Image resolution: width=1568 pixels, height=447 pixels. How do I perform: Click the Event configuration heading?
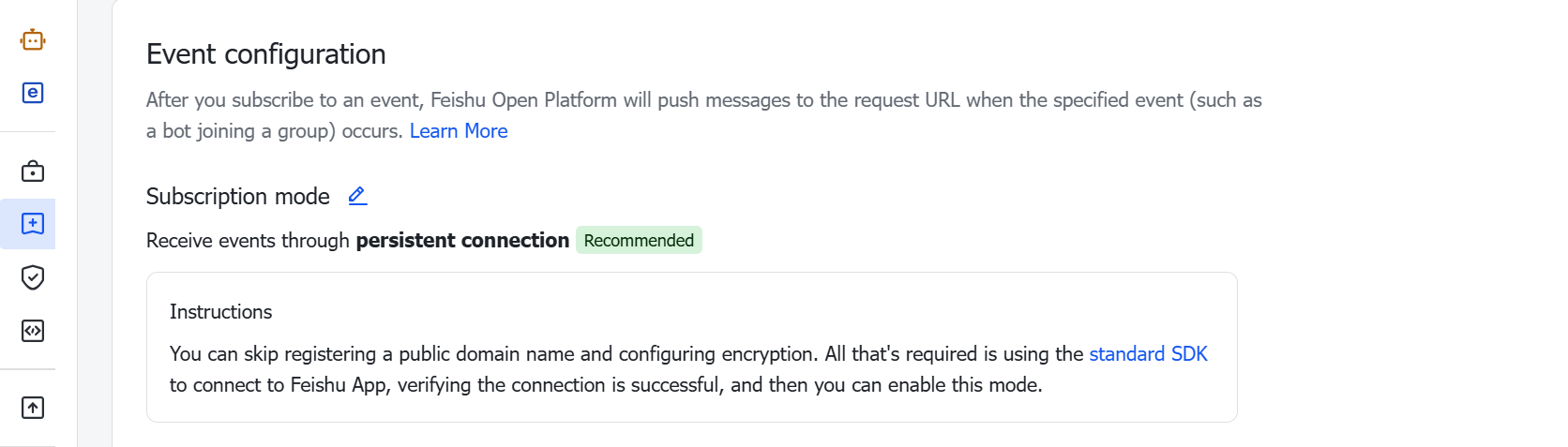[x=266, y=54]
